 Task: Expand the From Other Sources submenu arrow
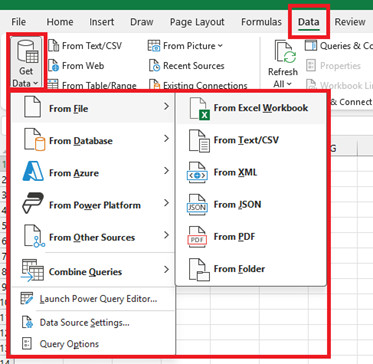166,235
